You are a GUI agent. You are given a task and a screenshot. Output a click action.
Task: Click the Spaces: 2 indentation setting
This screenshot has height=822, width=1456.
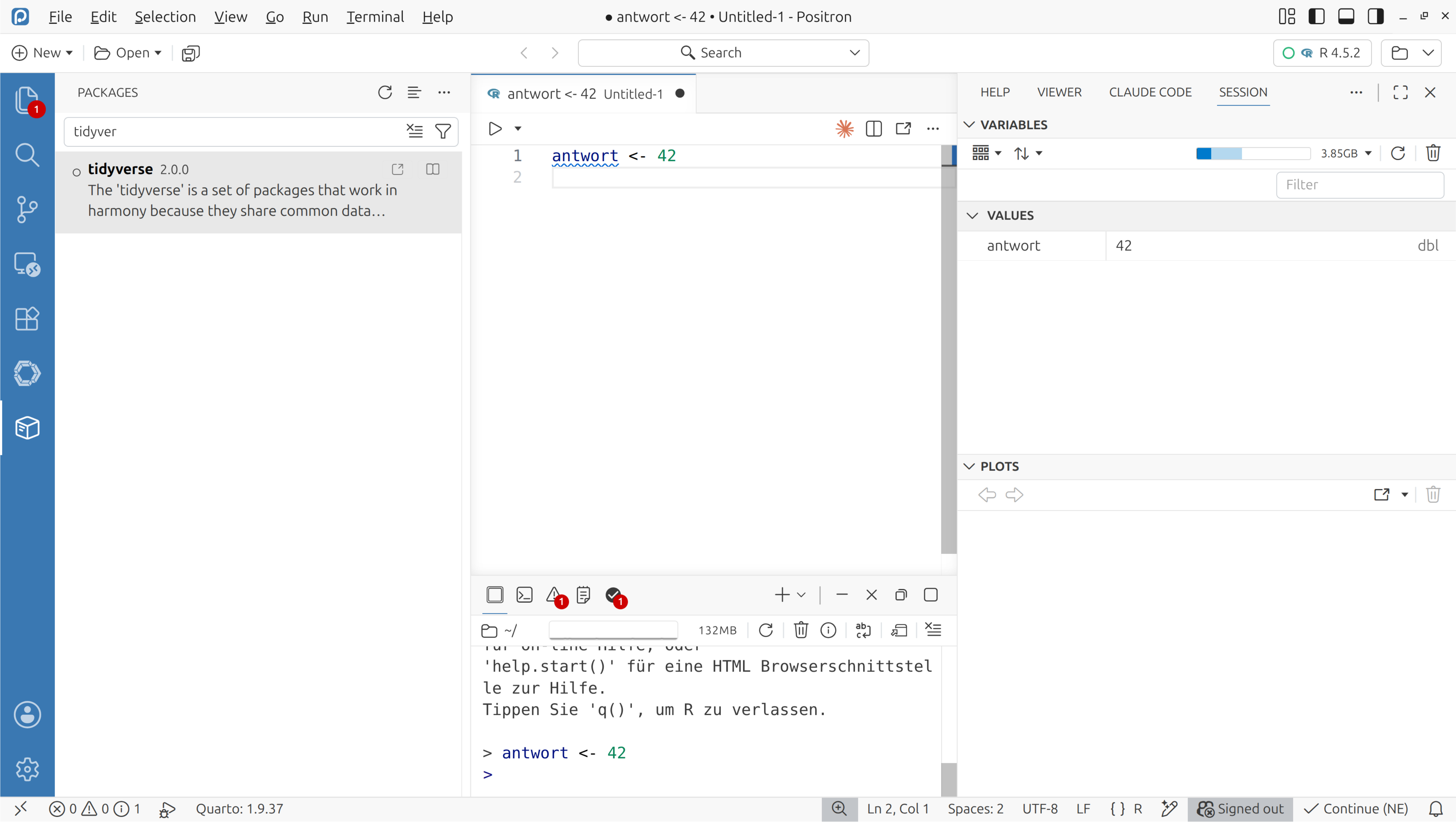point(976,809)
